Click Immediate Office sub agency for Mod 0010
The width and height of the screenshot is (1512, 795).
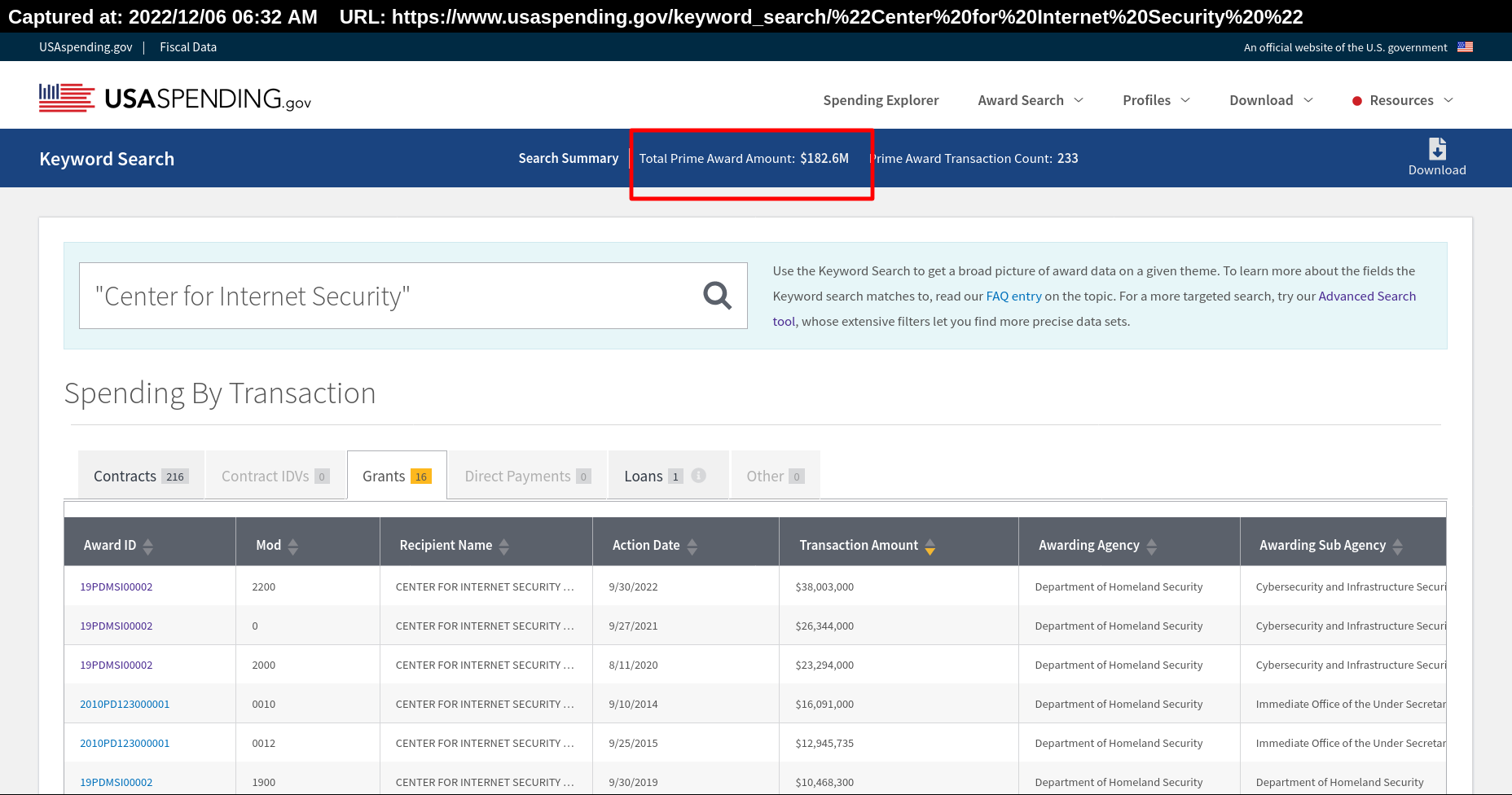[x=1351, y=704]
